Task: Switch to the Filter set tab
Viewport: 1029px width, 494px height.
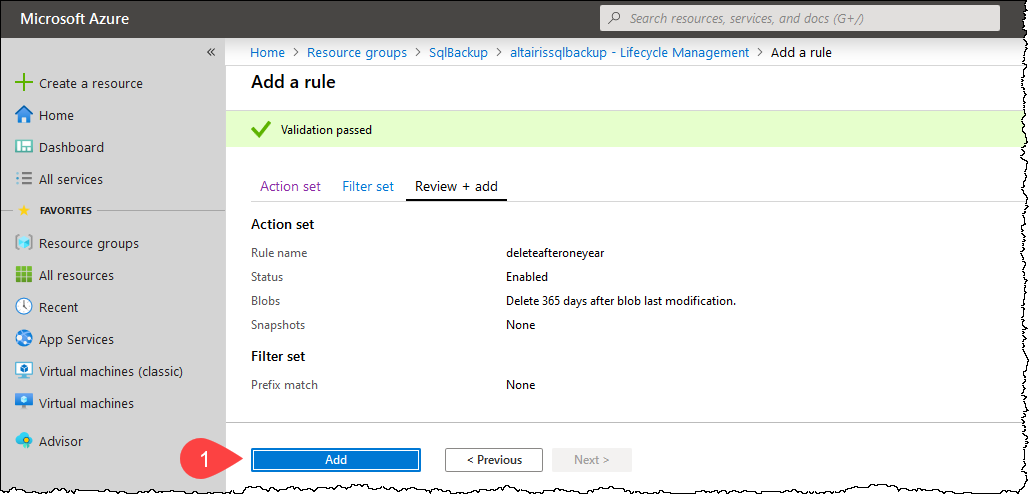Action: click(368, 186)
